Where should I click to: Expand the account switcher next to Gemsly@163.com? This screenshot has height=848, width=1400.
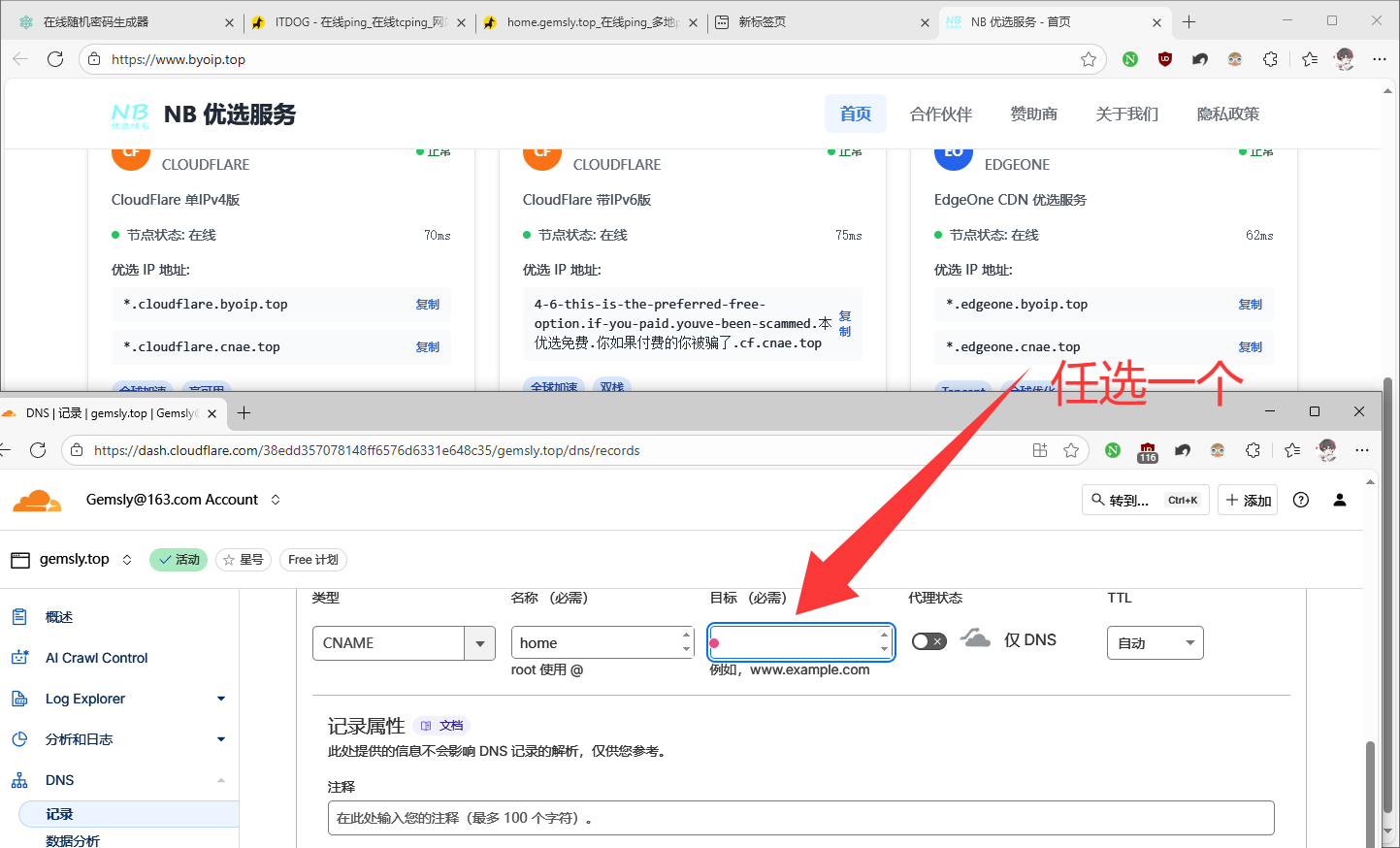tap(276, 500)
